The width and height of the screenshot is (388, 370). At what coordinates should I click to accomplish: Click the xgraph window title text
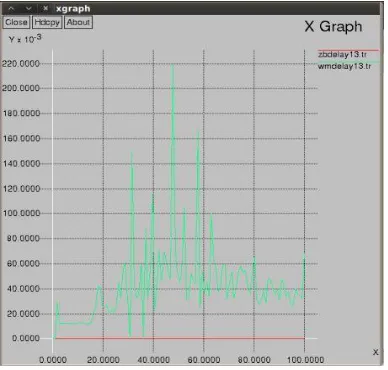click(73, 9)
